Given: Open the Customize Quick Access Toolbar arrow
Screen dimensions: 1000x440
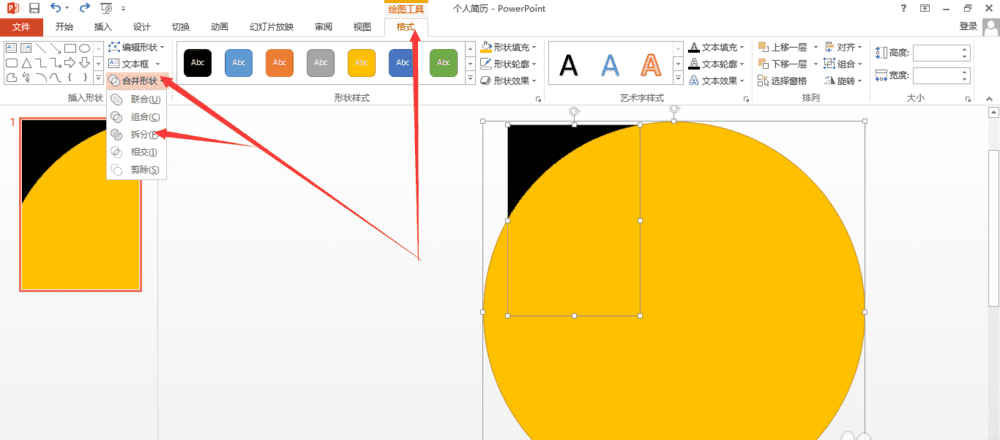Looking at the screenshot, I should coord(122,9).
